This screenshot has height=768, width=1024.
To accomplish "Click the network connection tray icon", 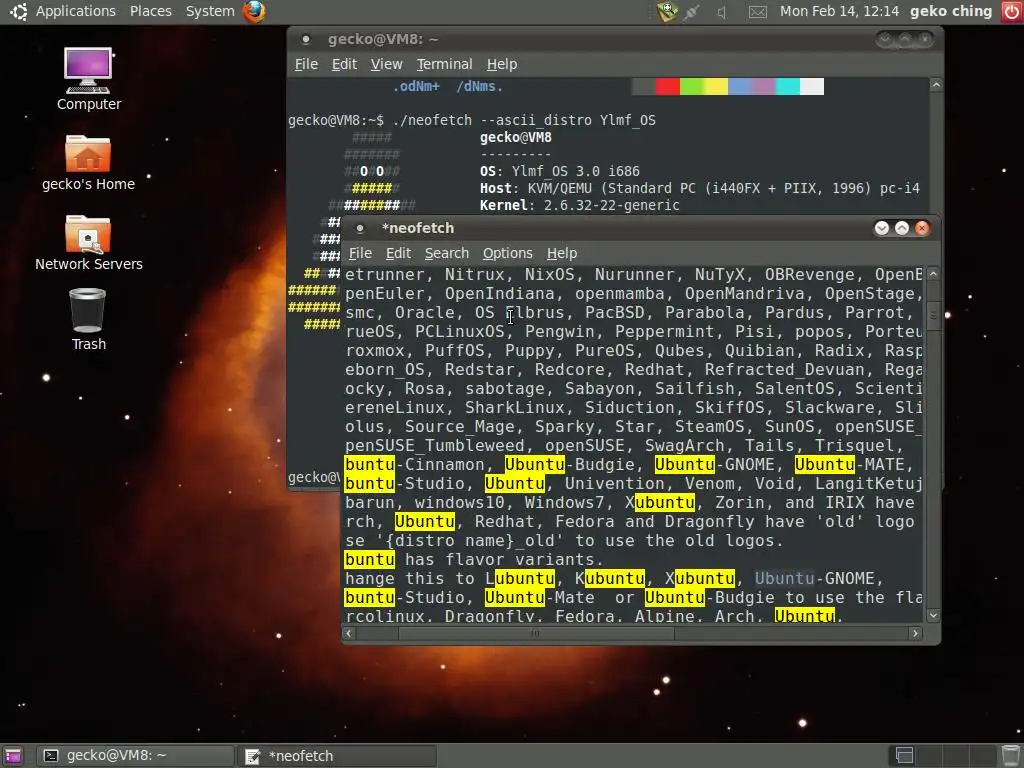I will point(692,12).
